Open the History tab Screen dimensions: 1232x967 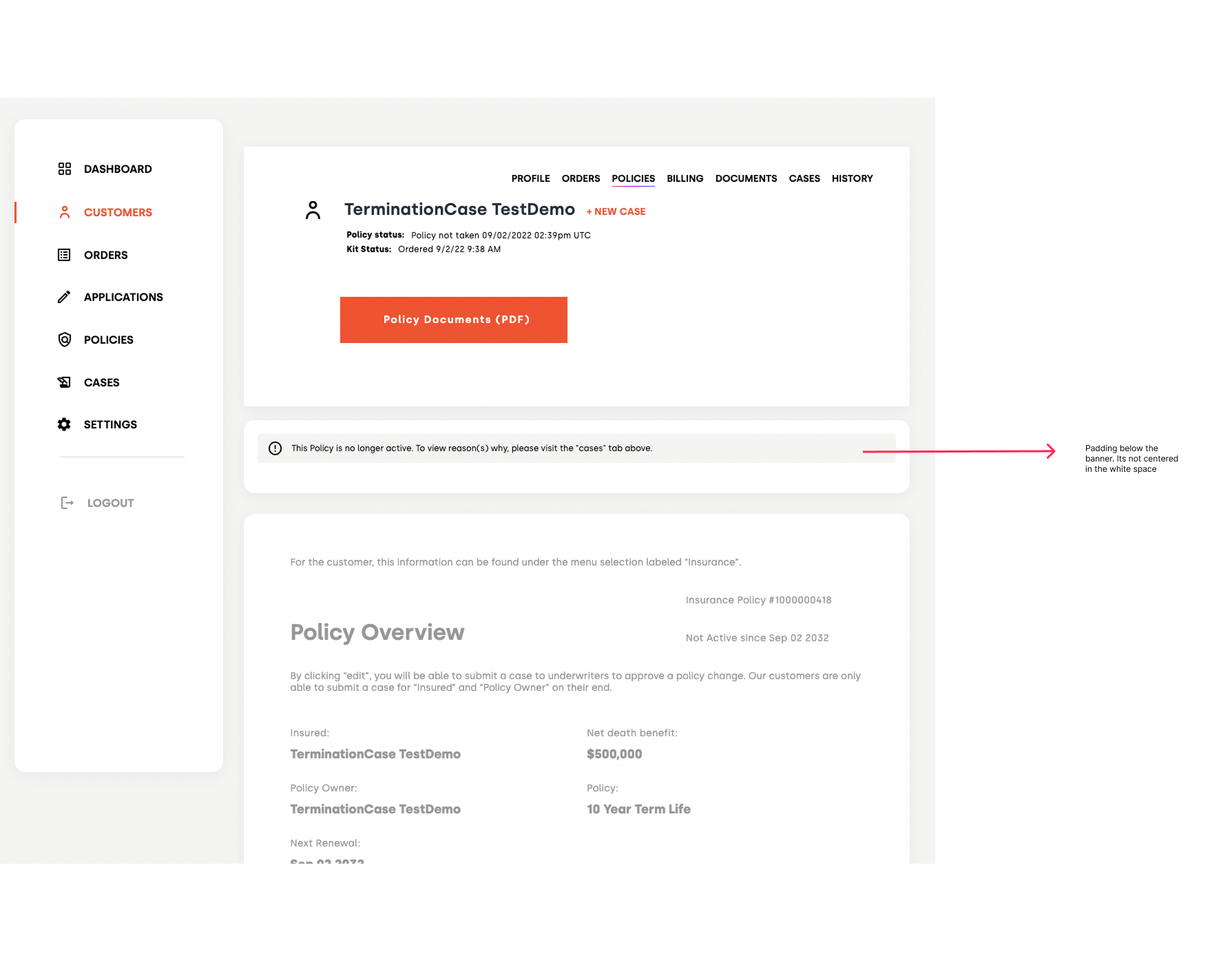coord(853,178)
